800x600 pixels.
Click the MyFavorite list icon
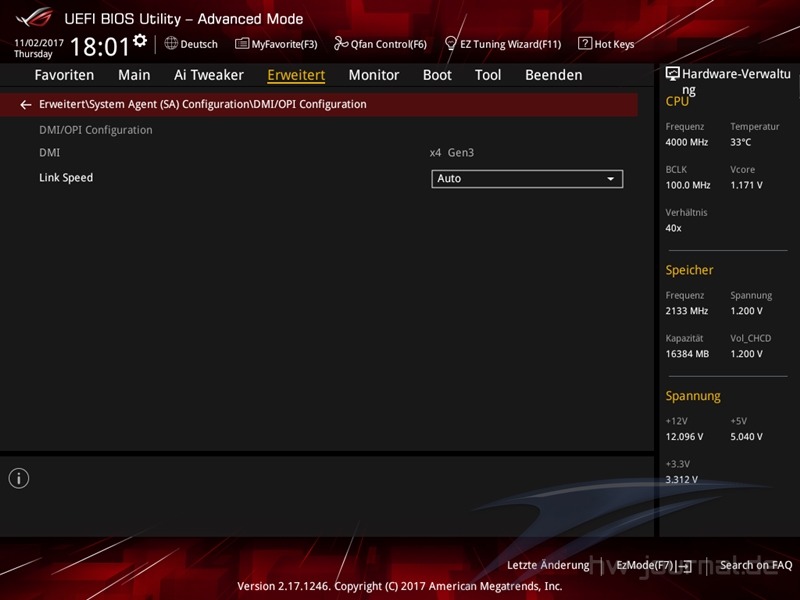point(242,43)
